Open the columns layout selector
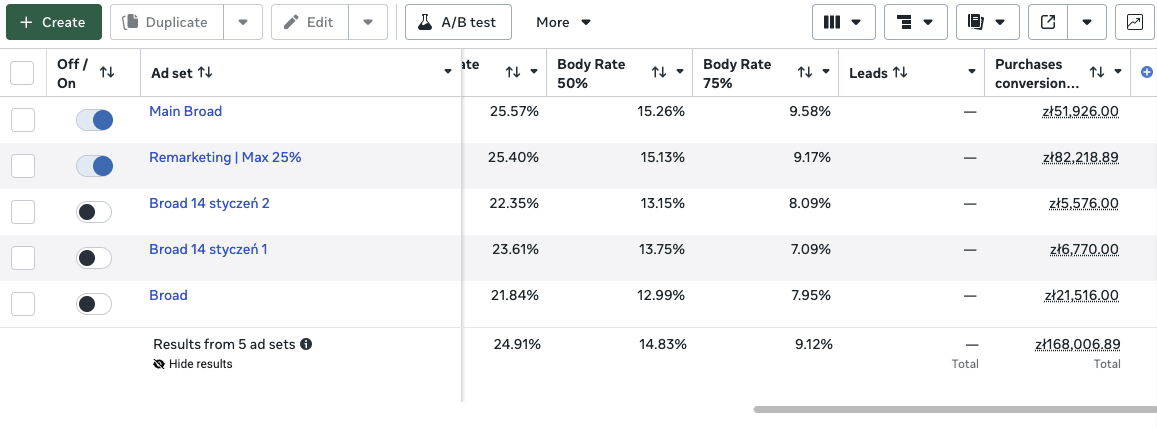 pos(843,22)
